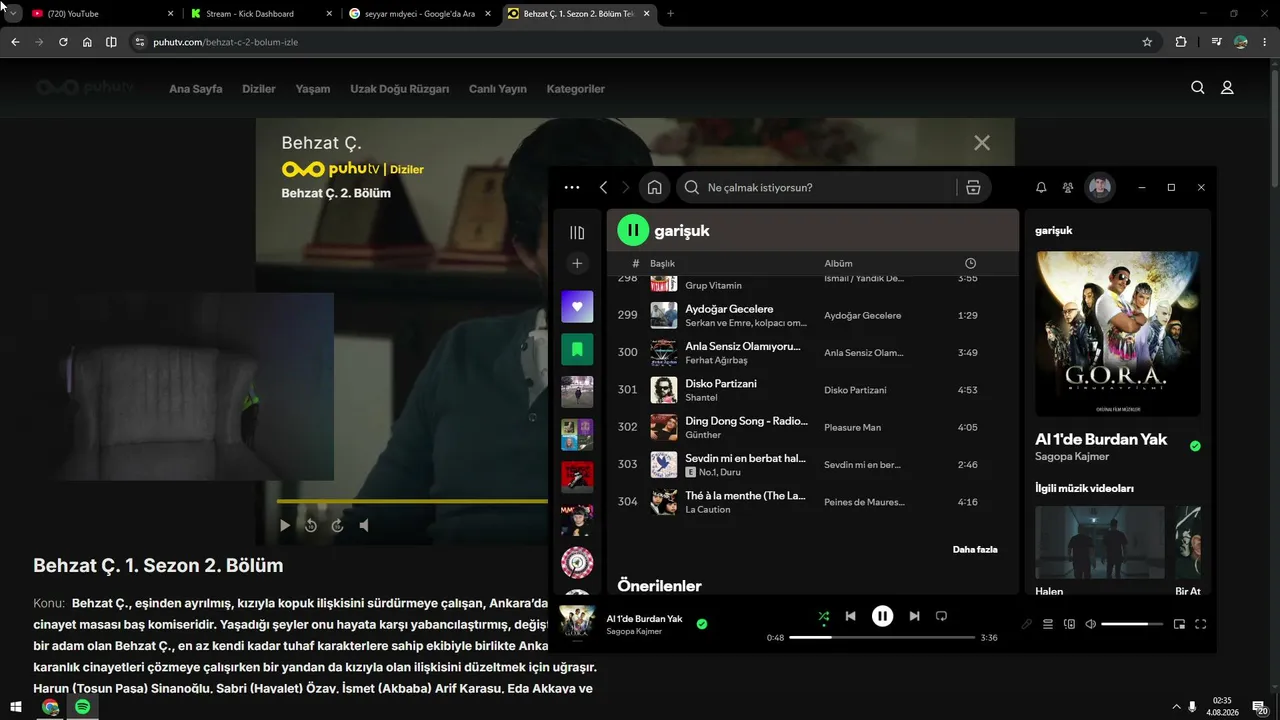Open Chrome's tab search dropdown
The width and height of the screenshot is (1280, 720).
13,14
